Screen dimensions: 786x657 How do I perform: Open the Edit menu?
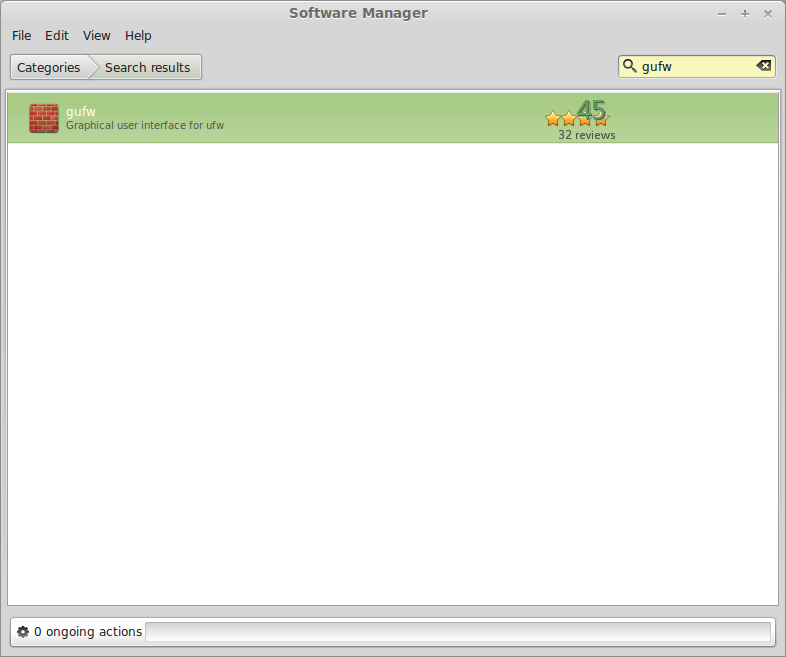pyautogui.click(x=57, y=36)
